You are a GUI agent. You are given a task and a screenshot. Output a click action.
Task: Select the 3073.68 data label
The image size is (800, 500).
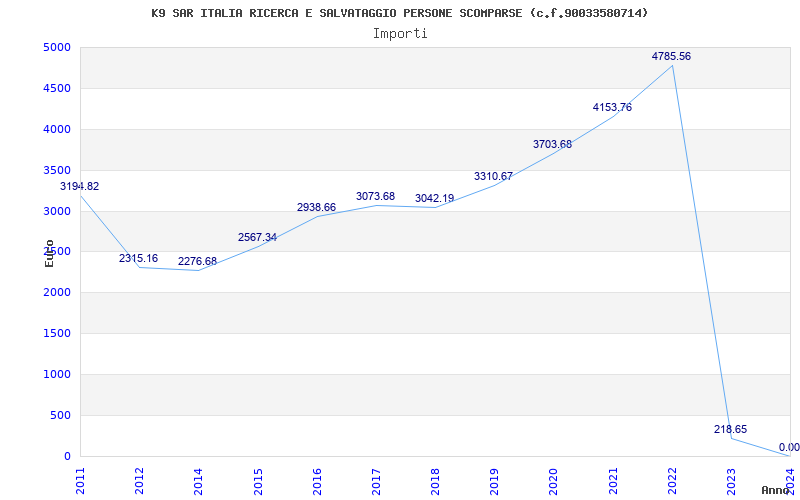pyautogui.click(x=376, y=196)
